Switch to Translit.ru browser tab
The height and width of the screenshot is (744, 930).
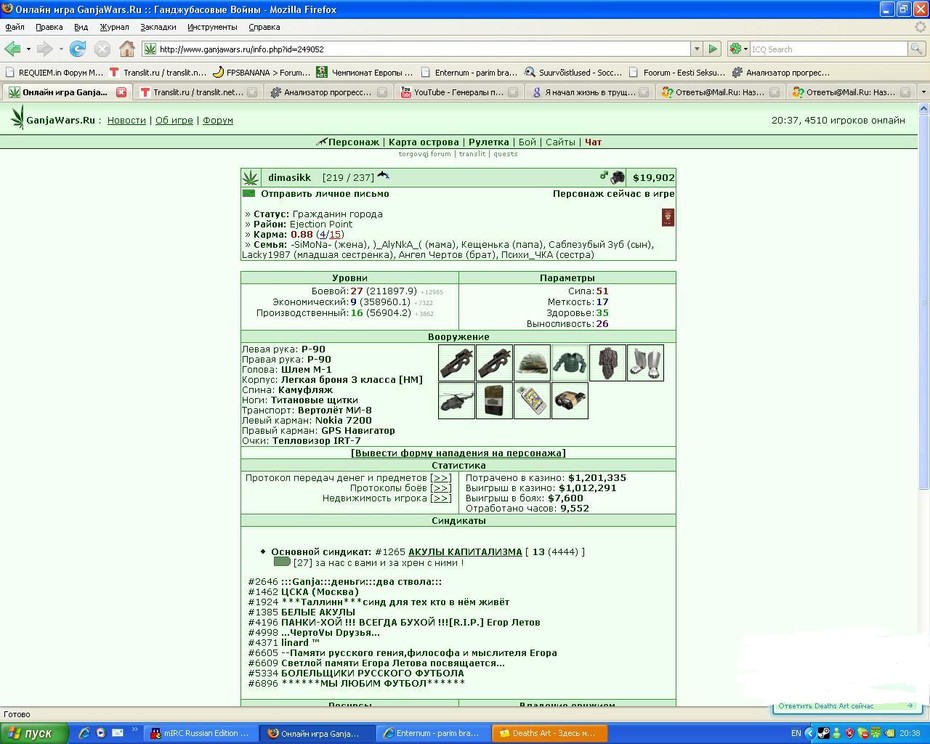198,92
